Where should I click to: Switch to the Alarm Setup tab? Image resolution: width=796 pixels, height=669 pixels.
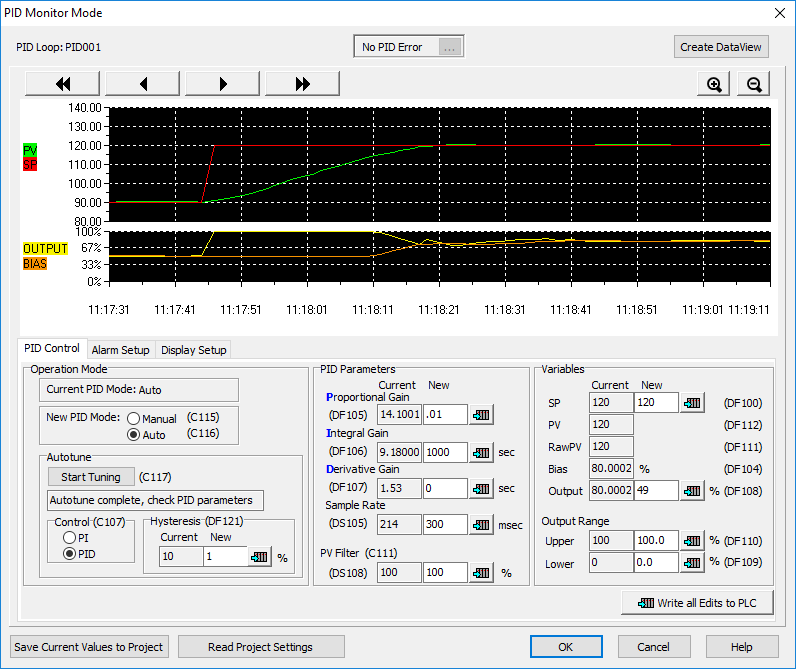pos(120,350)
